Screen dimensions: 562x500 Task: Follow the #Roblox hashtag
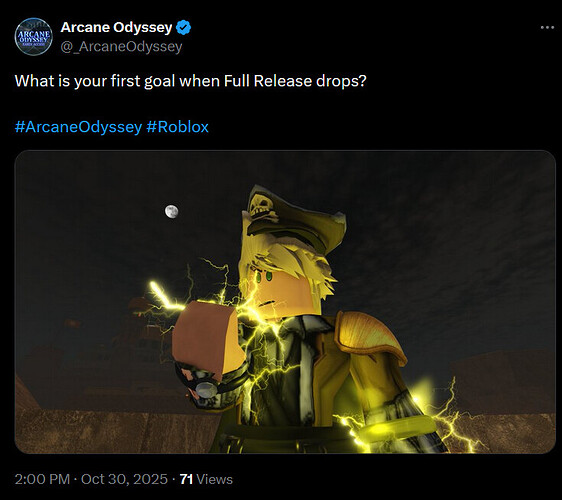[x=177, y=127]
